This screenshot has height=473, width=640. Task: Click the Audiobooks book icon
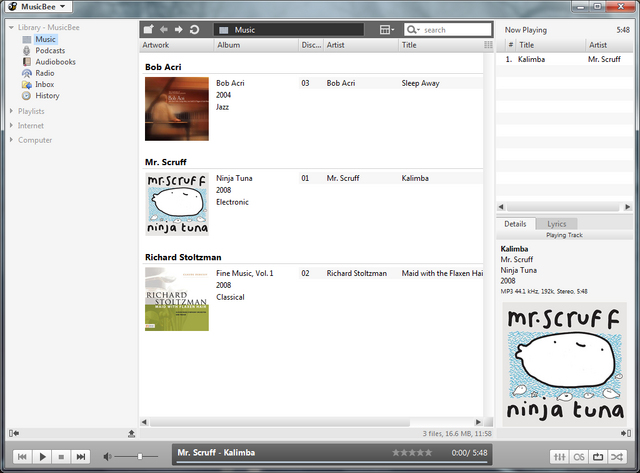pos(27,62)
